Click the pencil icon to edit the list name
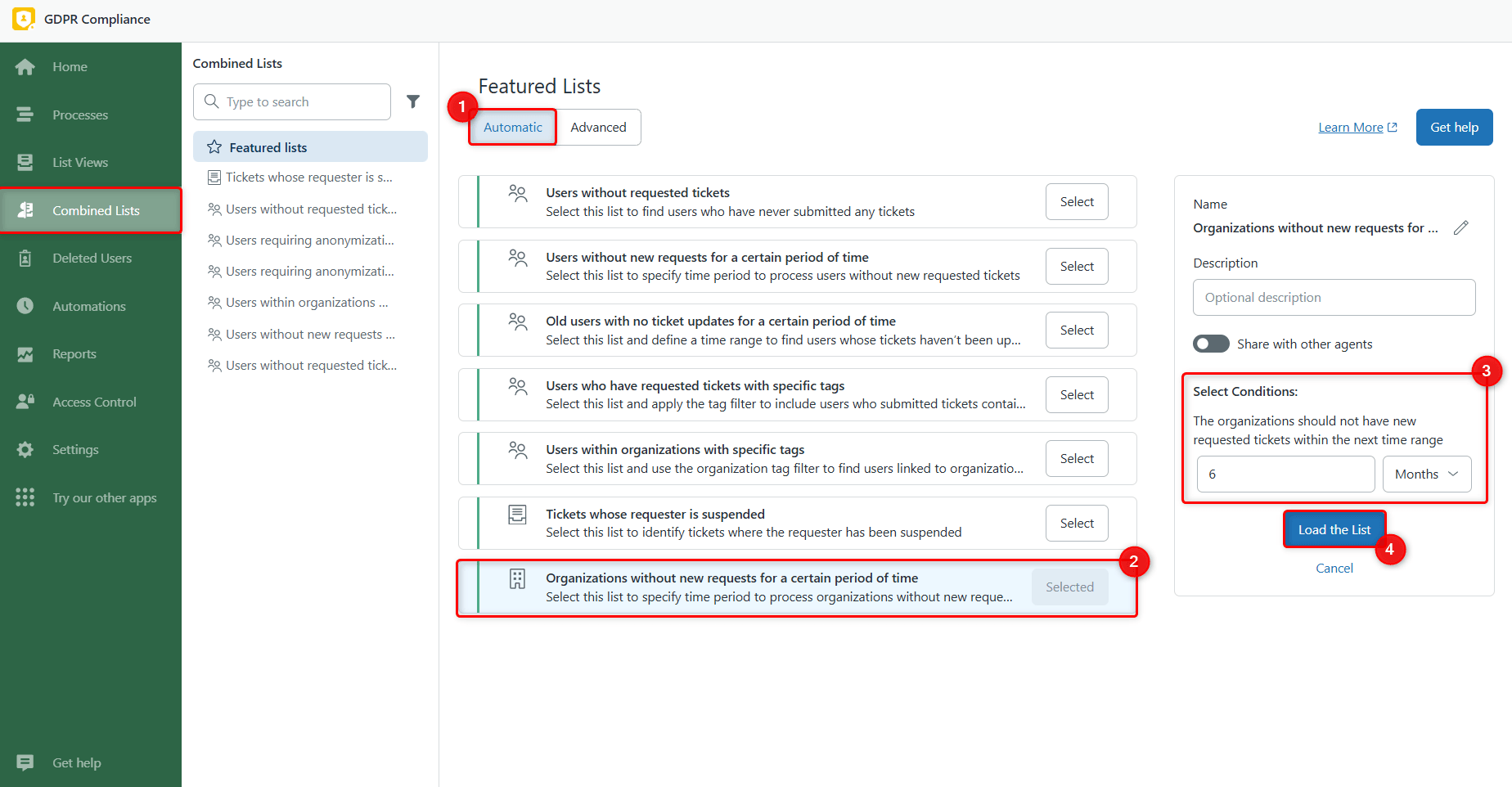 click(1462, 227)
